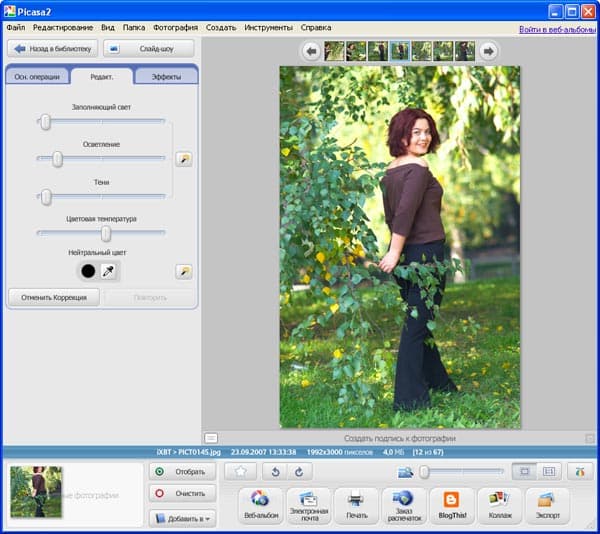
Task: Click the Цветовая температура slider handle
Action: 105,233
